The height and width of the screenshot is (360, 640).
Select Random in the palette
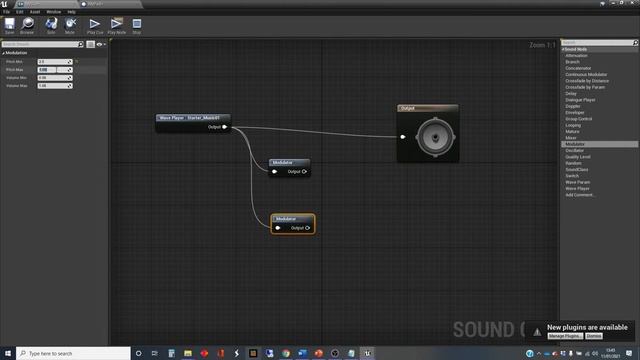[573, 163]
